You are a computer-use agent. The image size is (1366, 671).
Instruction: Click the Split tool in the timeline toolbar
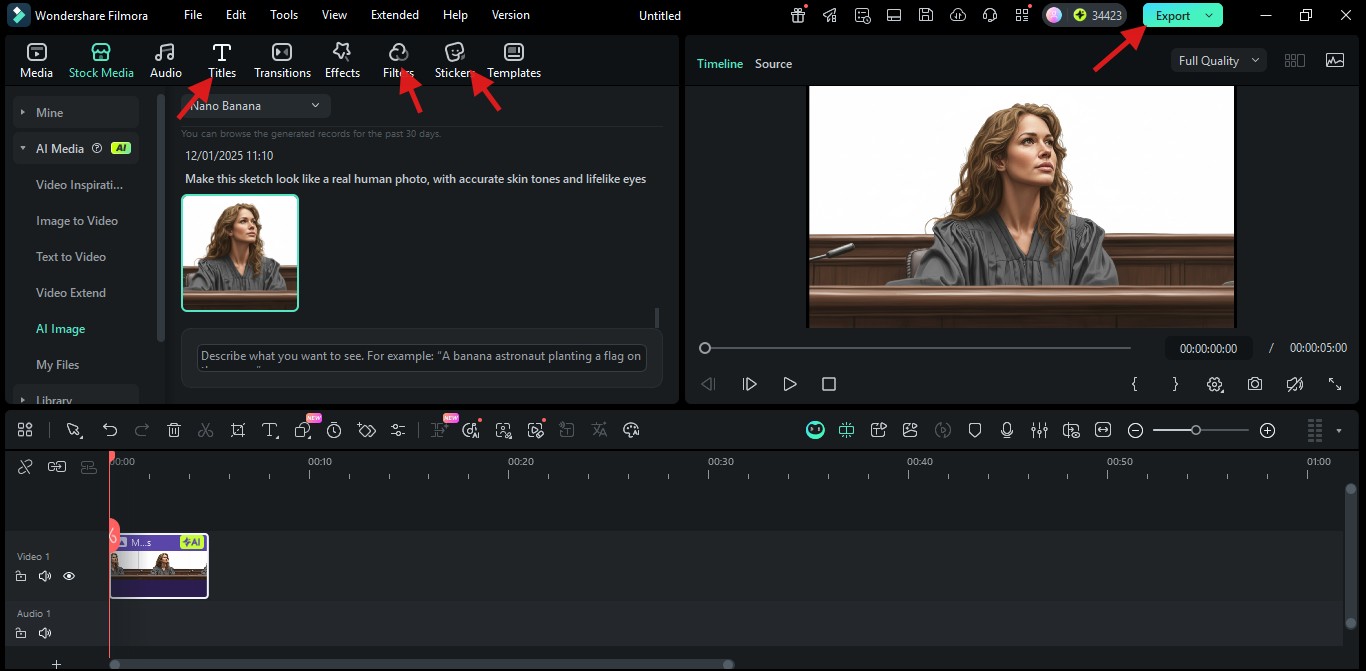205,430
